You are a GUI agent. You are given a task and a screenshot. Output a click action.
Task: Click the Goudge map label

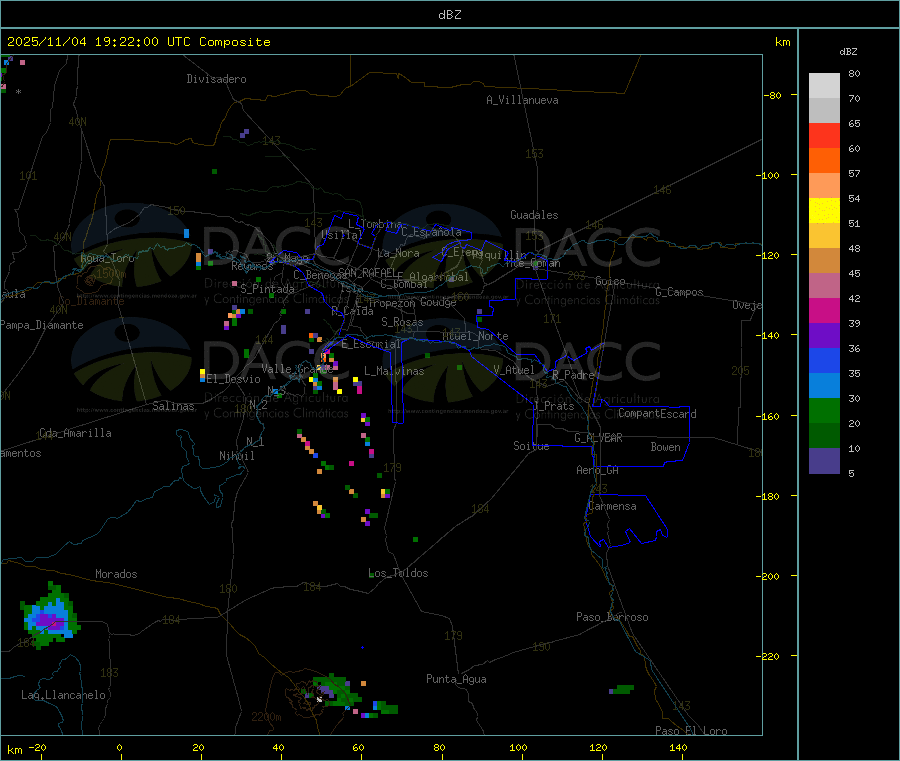coord(438,302)
